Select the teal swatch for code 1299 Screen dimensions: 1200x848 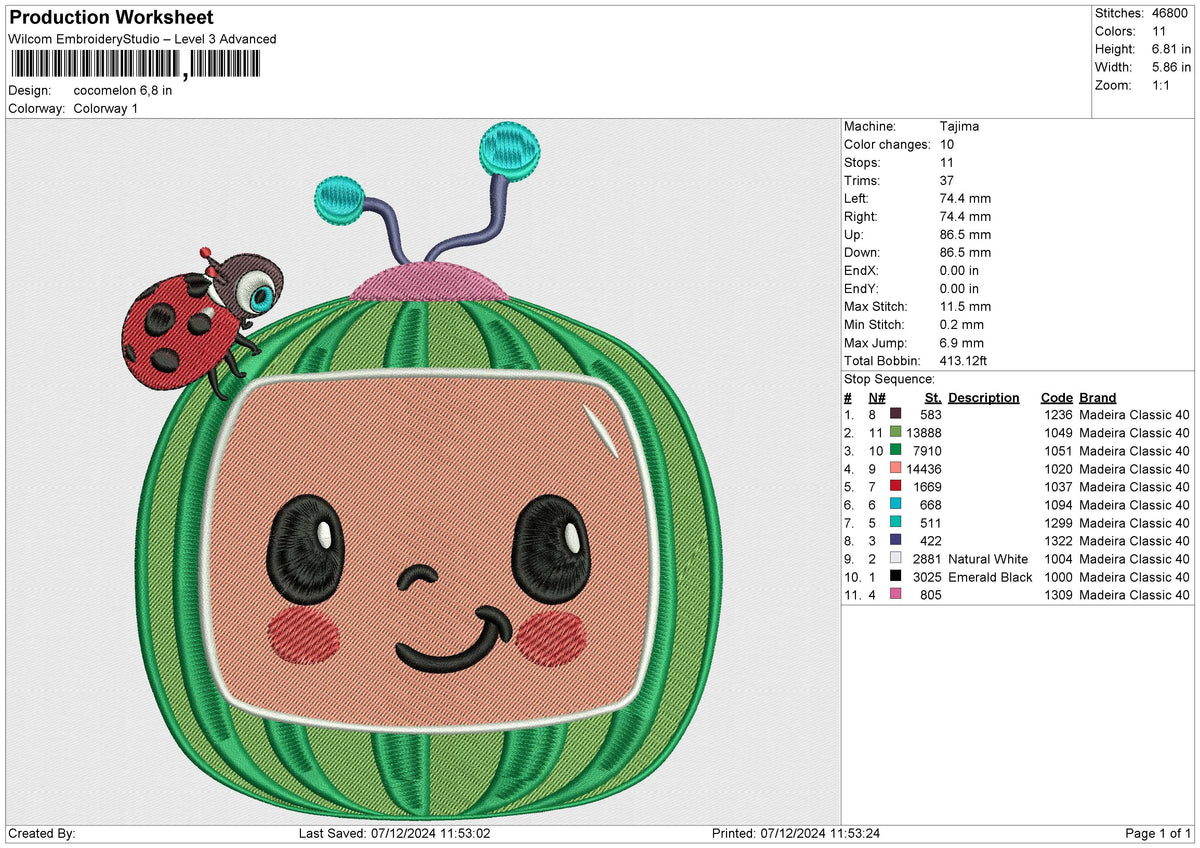[x=896, y=521]
